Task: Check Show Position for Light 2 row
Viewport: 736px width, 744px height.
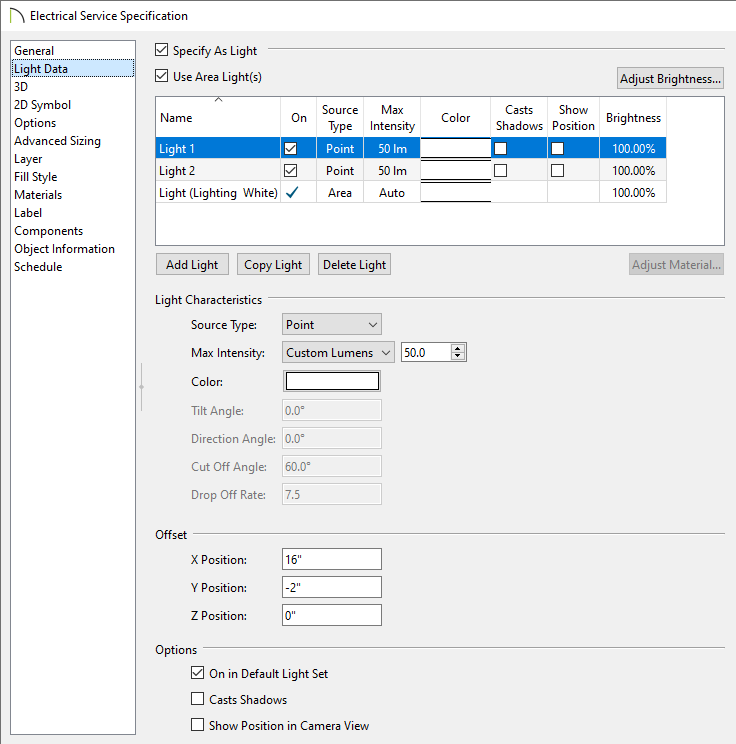Action: [x=557, y=170]
